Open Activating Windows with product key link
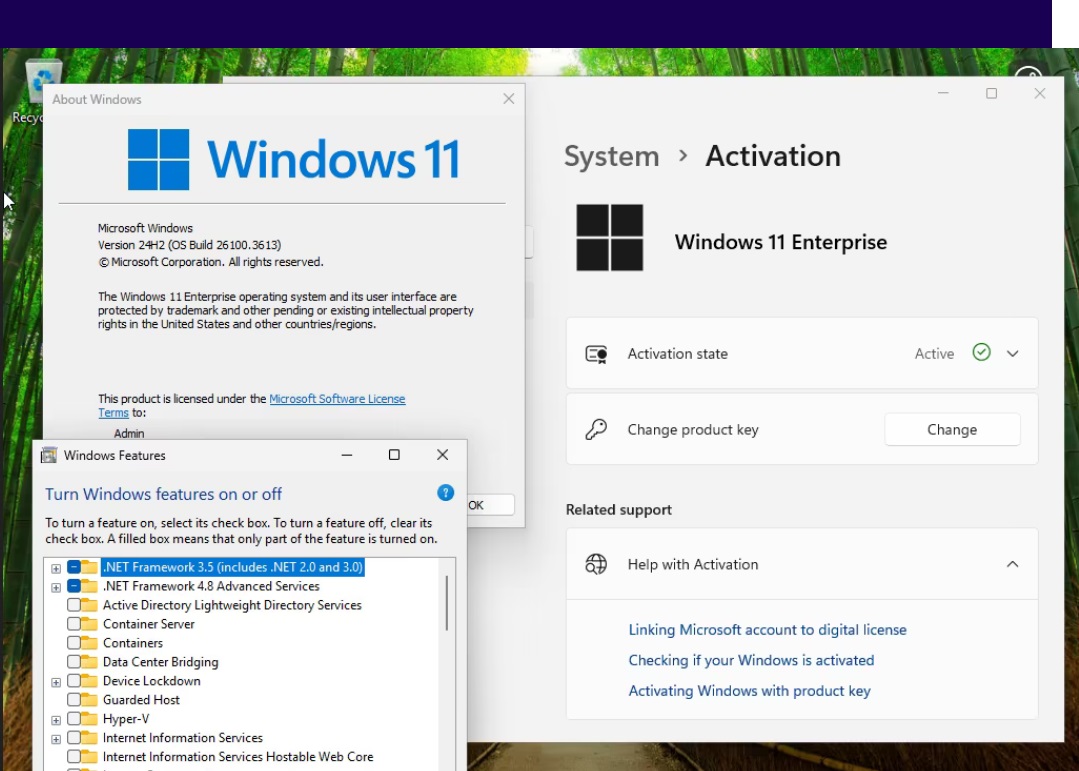 (749, 690)
